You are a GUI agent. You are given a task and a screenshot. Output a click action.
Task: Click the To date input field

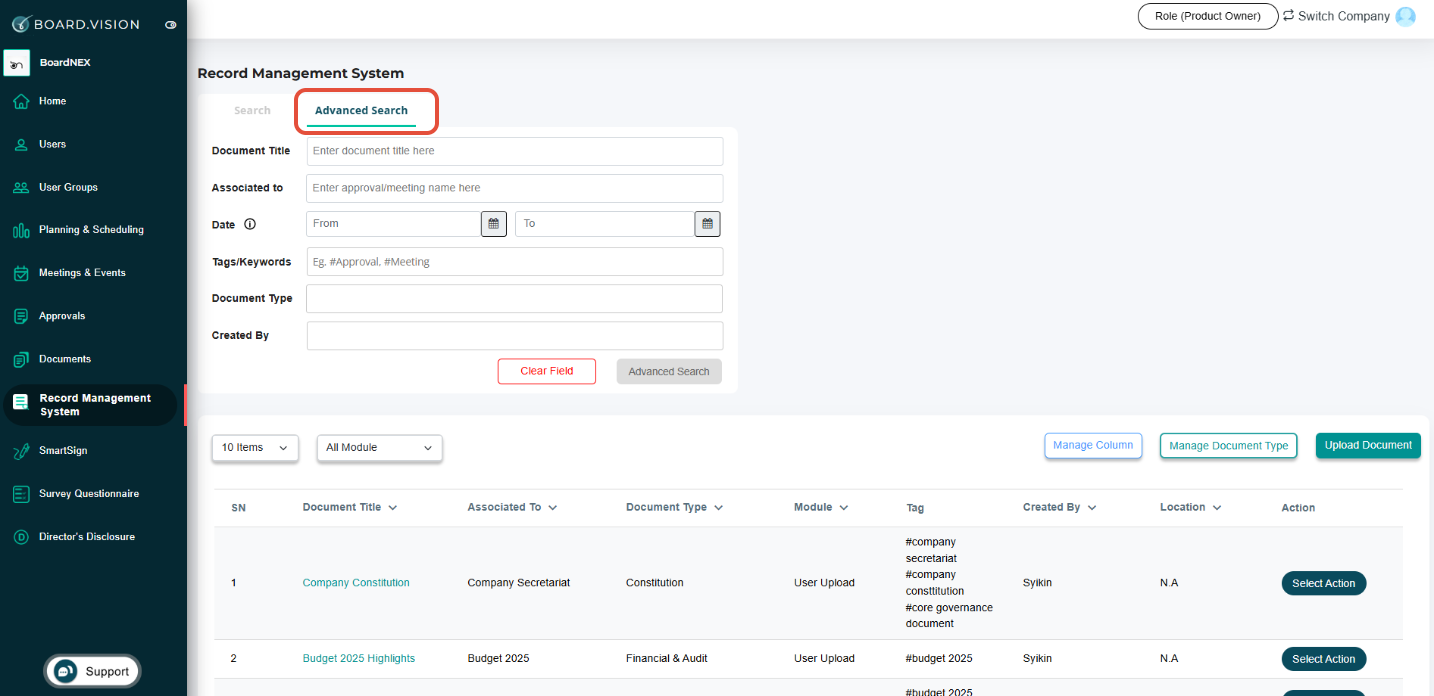pyautogui.click(x=605, y=224)
